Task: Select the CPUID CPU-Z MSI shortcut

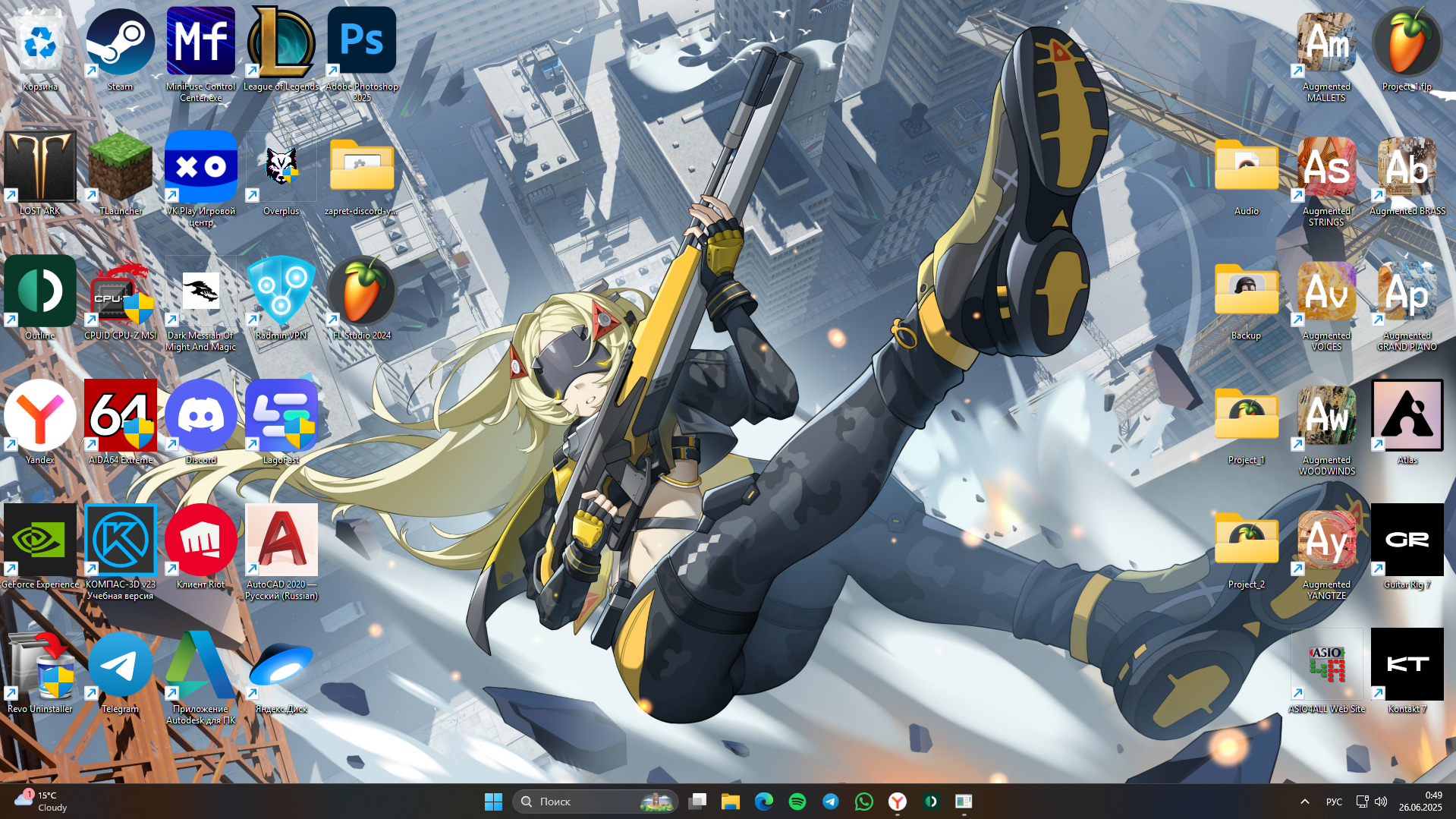Action: coord(120,298)
